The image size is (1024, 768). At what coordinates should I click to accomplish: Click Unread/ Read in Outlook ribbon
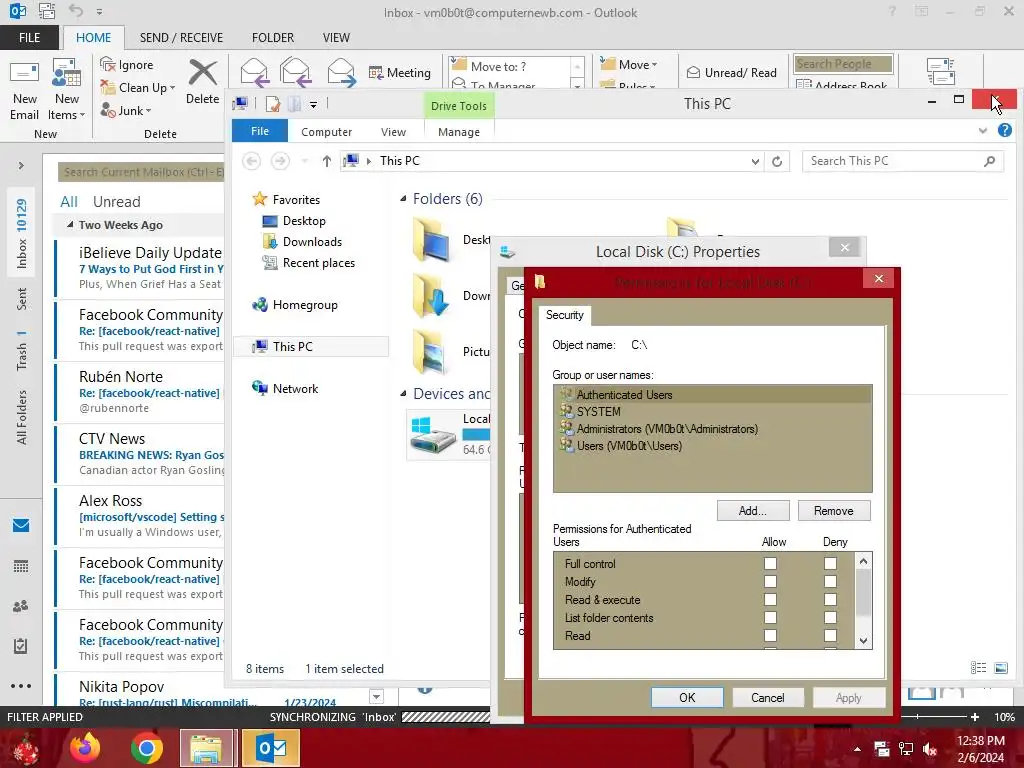tap(731, 72)
